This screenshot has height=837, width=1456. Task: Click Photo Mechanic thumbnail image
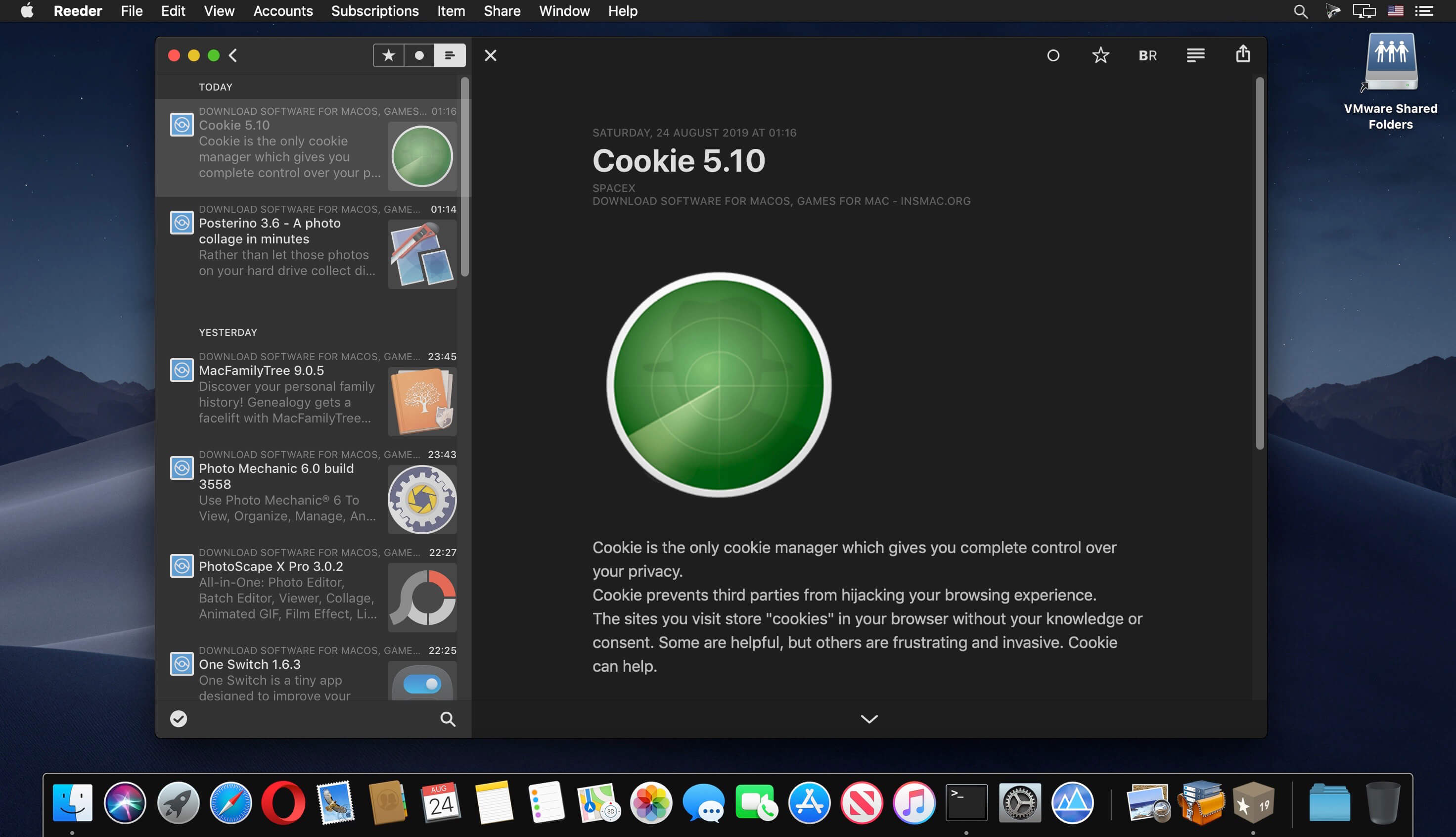(x=422, y=499)
